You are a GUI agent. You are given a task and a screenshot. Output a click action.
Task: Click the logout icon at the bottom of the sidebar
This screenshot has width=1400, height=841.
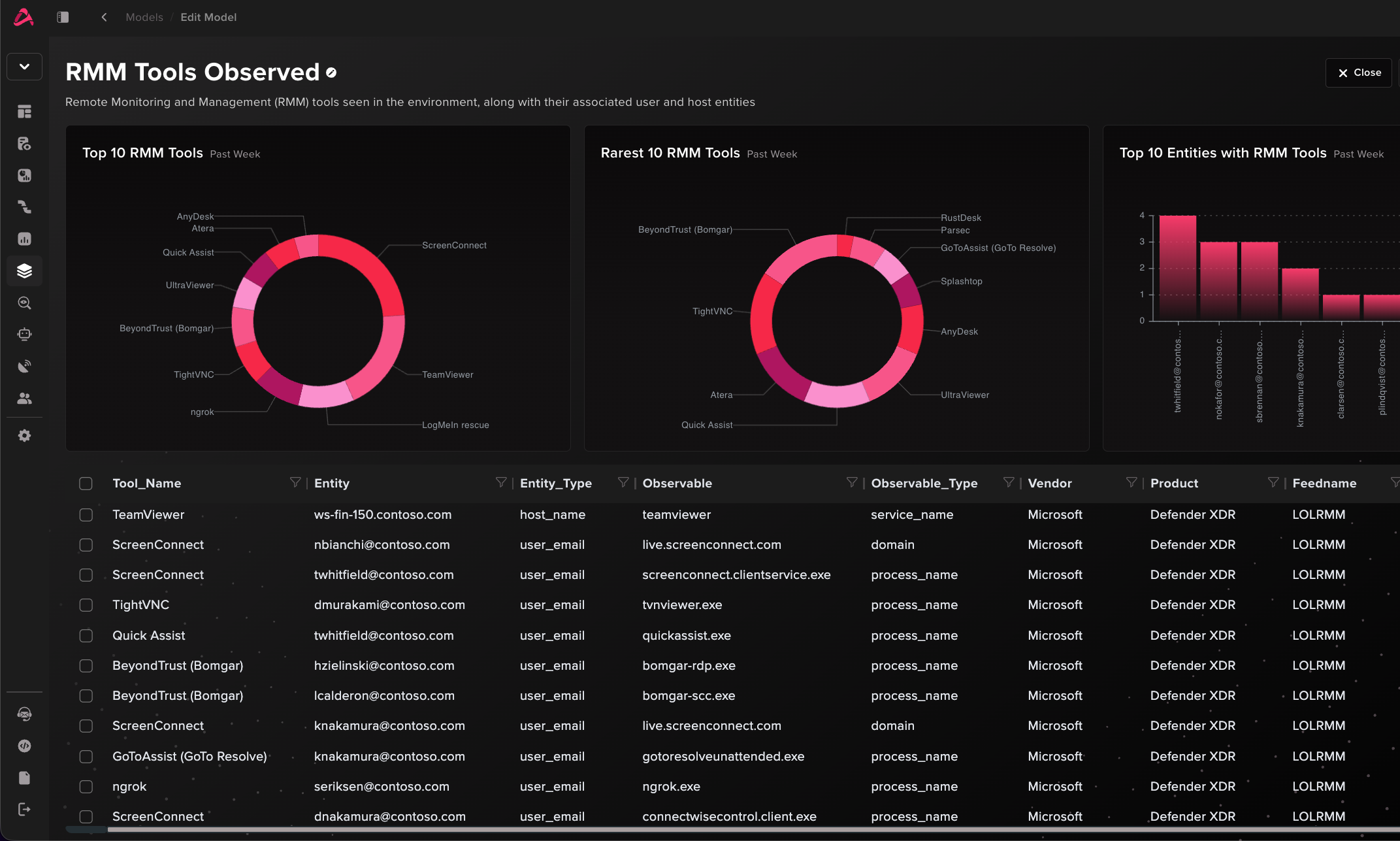[24, 810]
